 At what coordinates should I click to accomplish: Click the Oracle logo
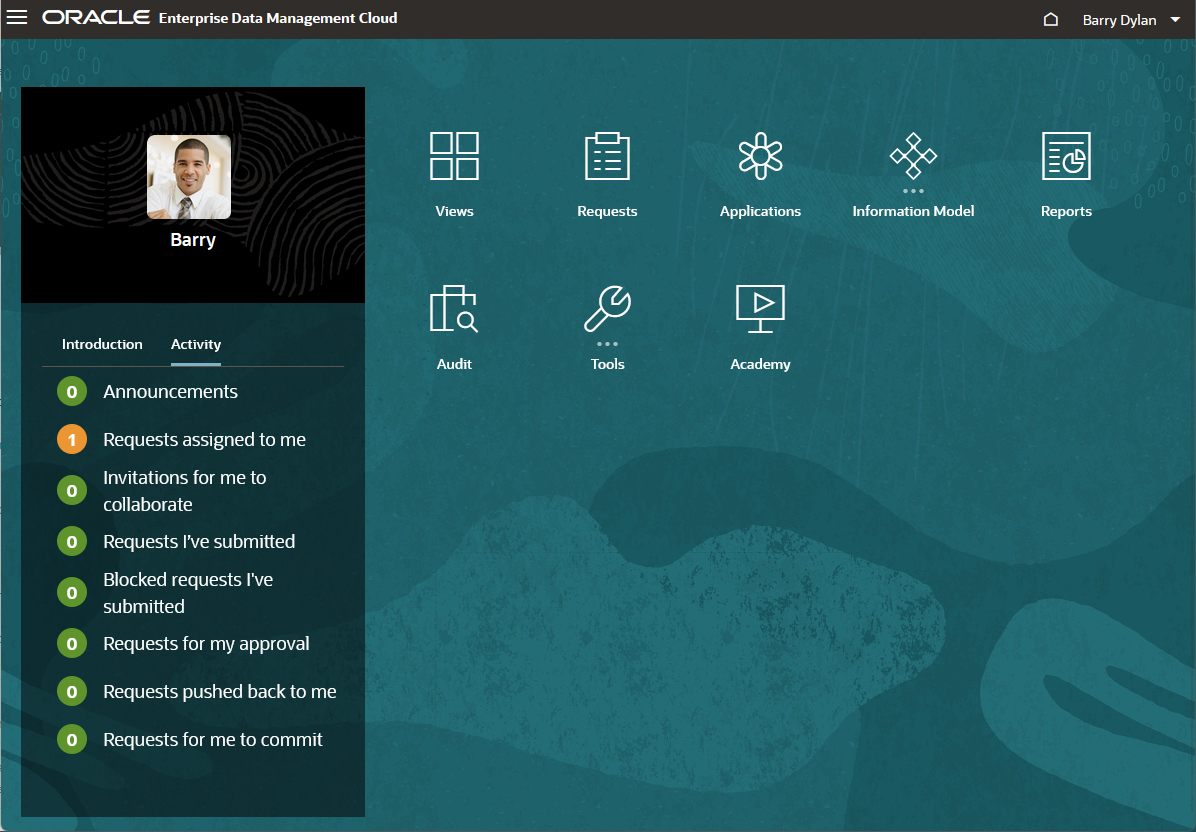[x=96, y=18]
